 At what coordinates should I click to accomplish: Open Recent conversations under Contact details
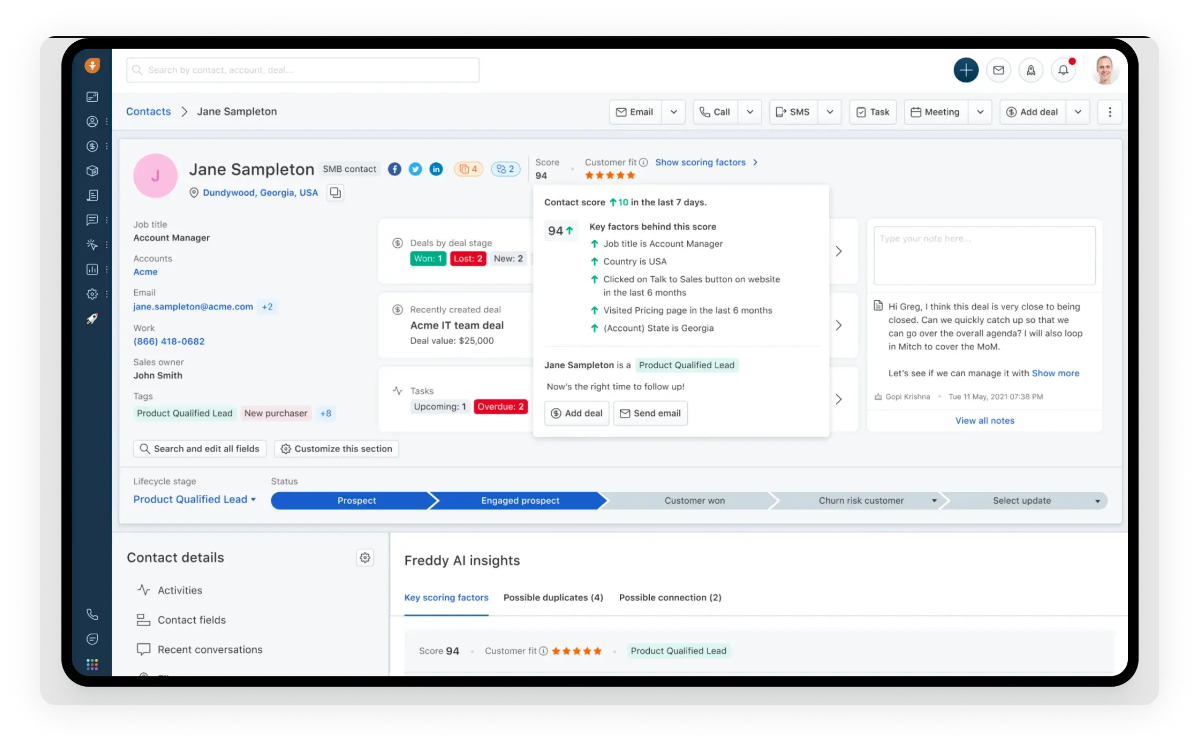(x=210, y=650)
